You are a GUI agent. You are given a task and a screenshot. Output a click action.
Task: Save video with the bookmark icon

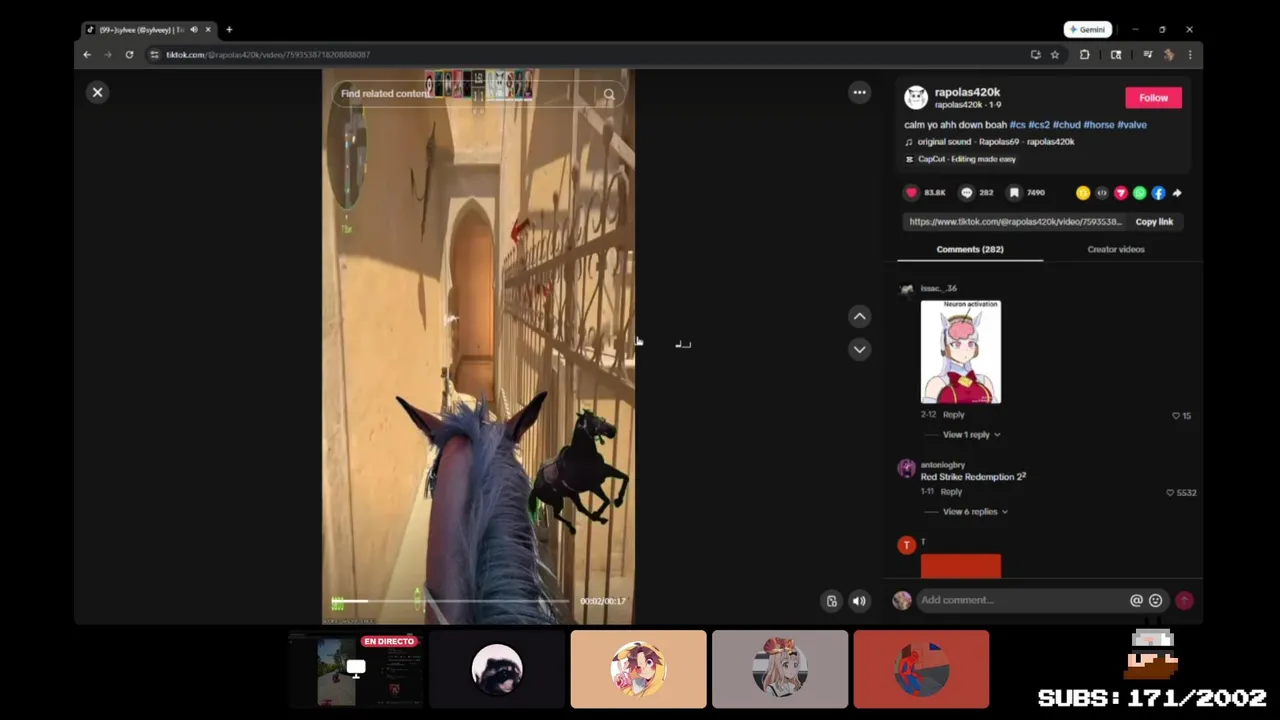tap(1014, 192)
